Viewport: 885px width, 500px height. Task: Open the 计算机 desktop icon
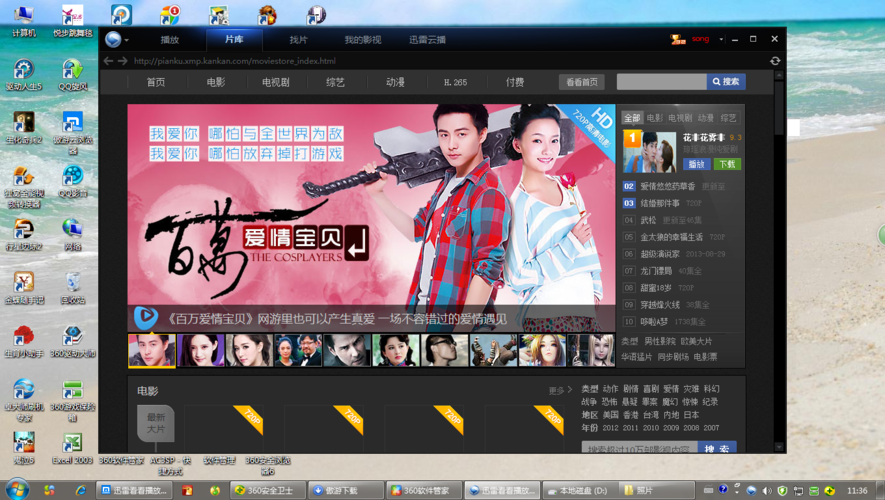[x=23, y=21]
